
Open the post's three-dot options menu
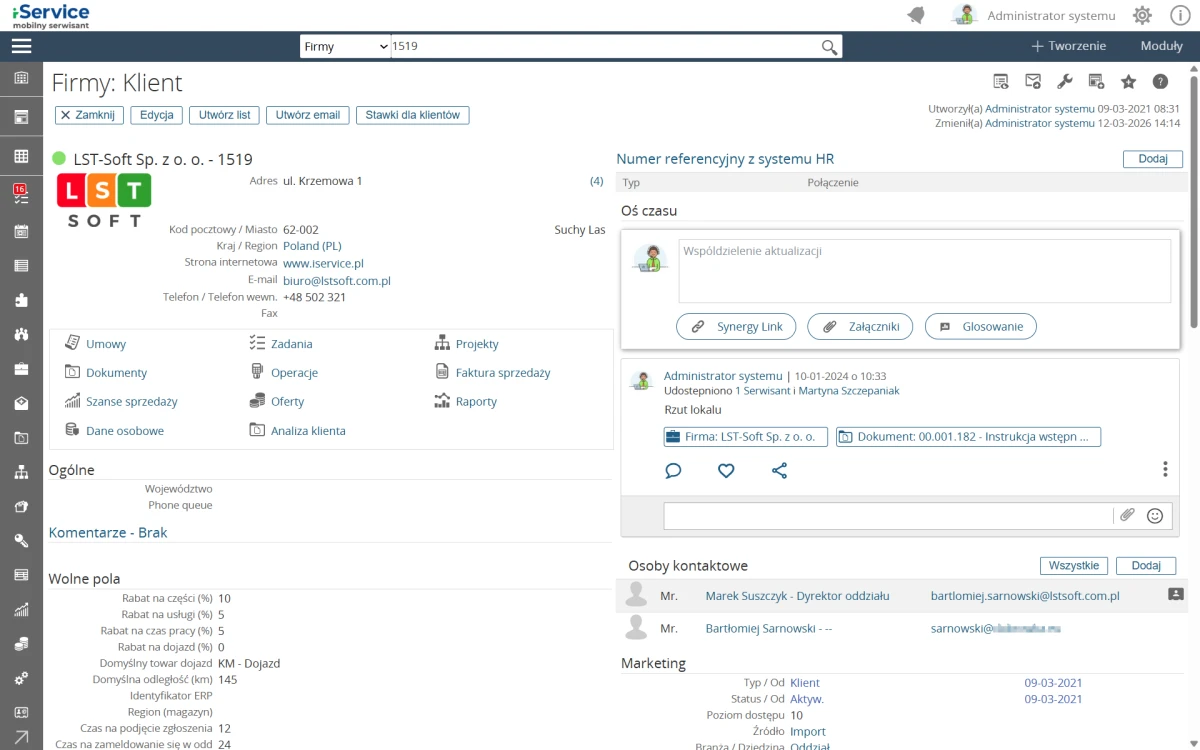1165,469
